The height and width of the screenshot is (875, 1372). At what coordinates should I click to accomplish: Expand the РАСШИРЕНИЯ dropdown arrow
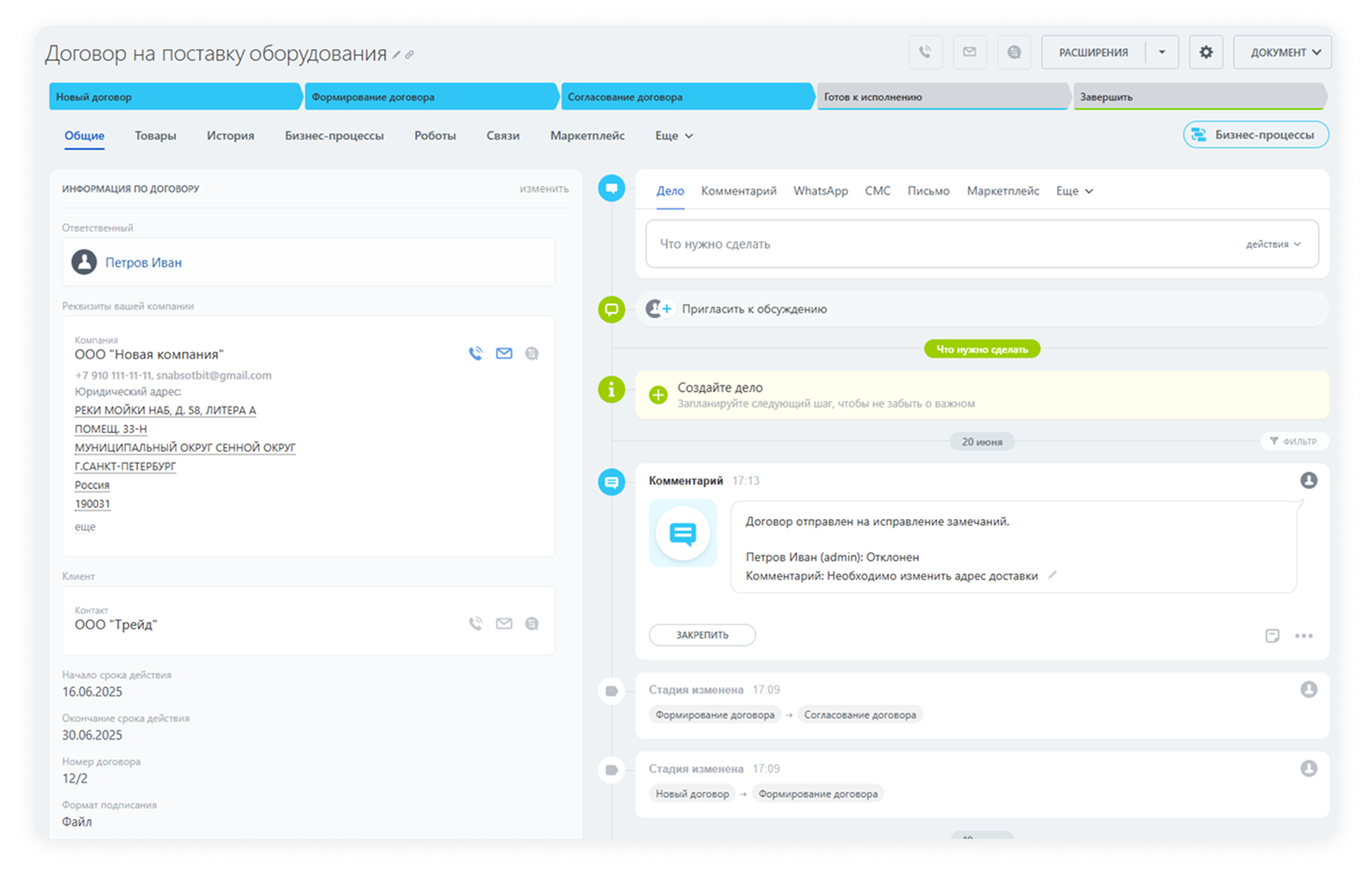point(1162,52)
